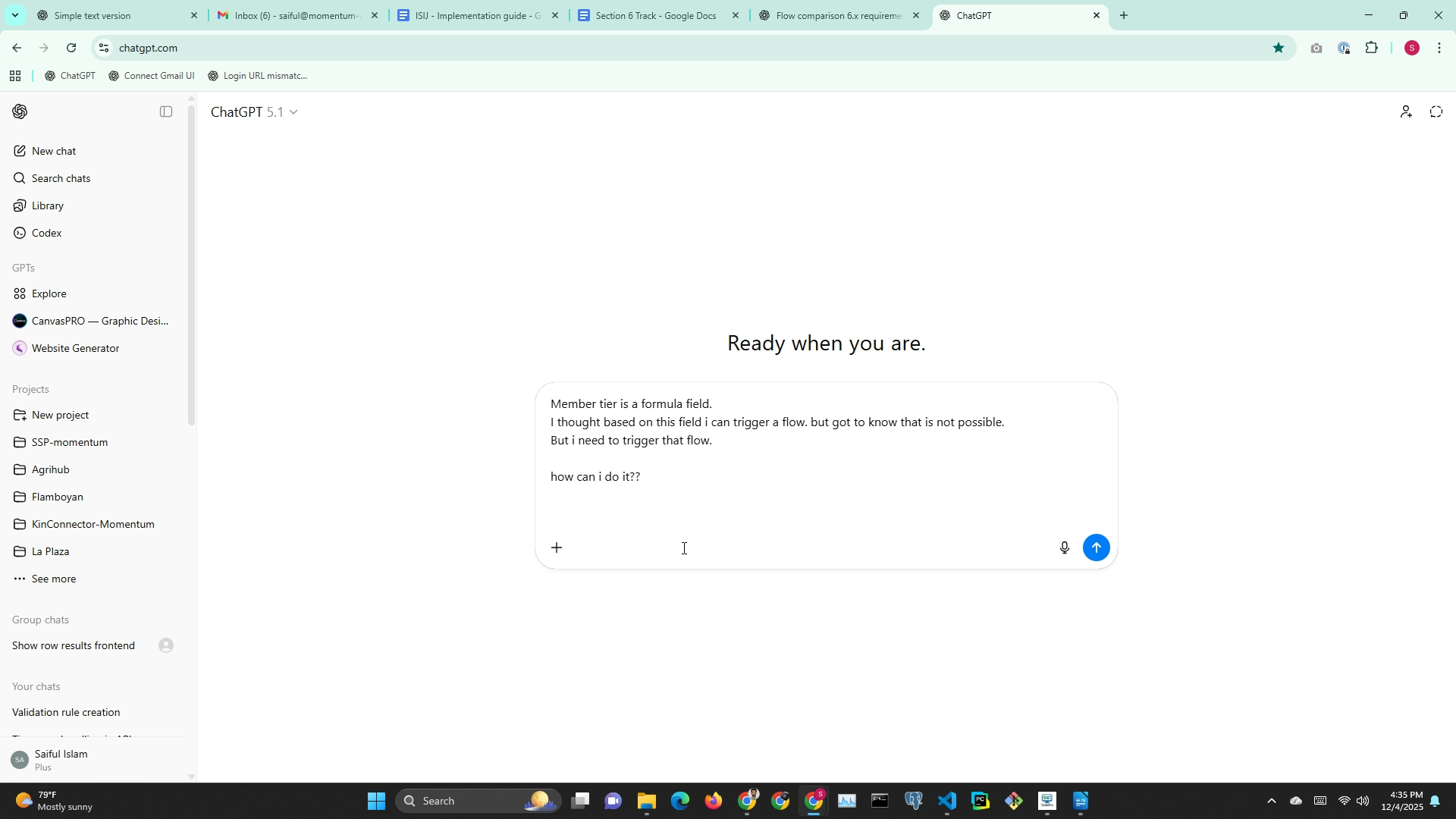
Task: Bookmark star icon in address bar
Action: (x=1279, y=48)
